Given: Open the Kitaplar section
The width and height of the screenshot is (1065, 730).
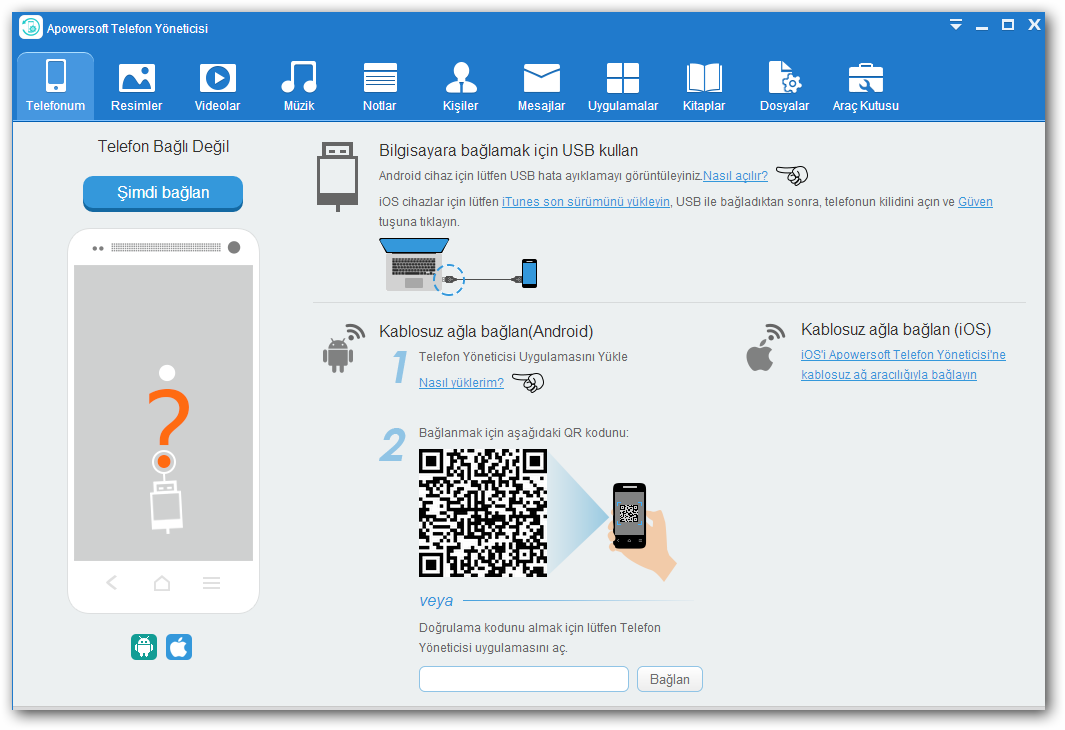Looking at the screenshot, I should [x=704, y=86].
